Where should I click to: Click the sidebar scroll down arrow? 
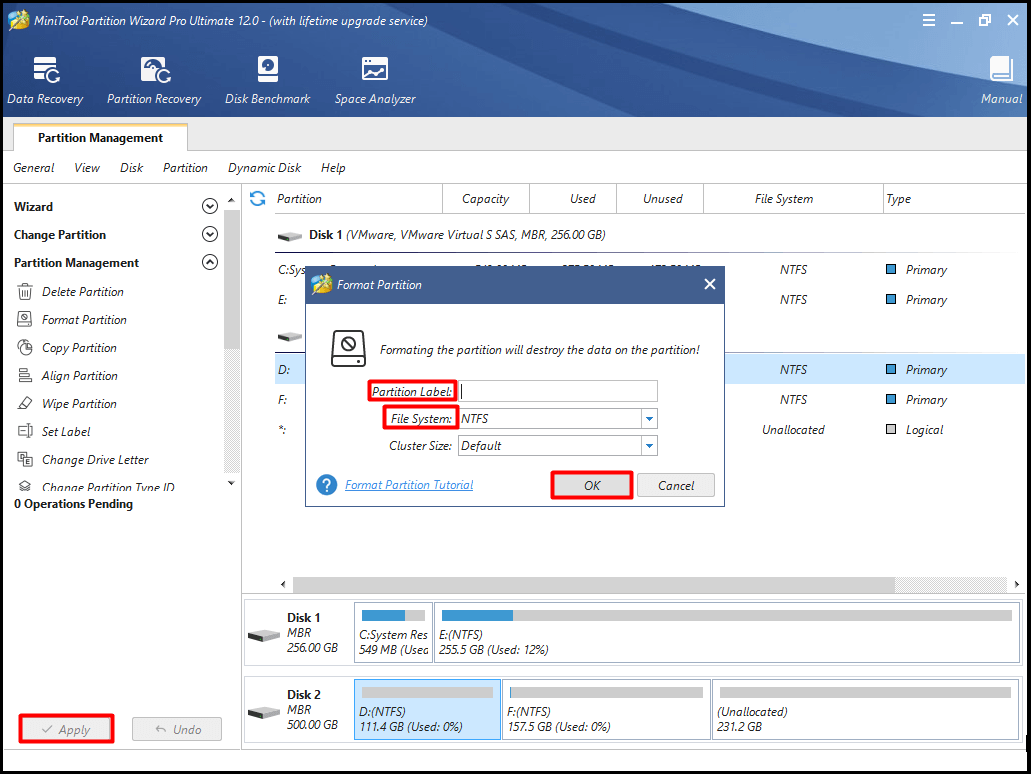tap(231, 483)
